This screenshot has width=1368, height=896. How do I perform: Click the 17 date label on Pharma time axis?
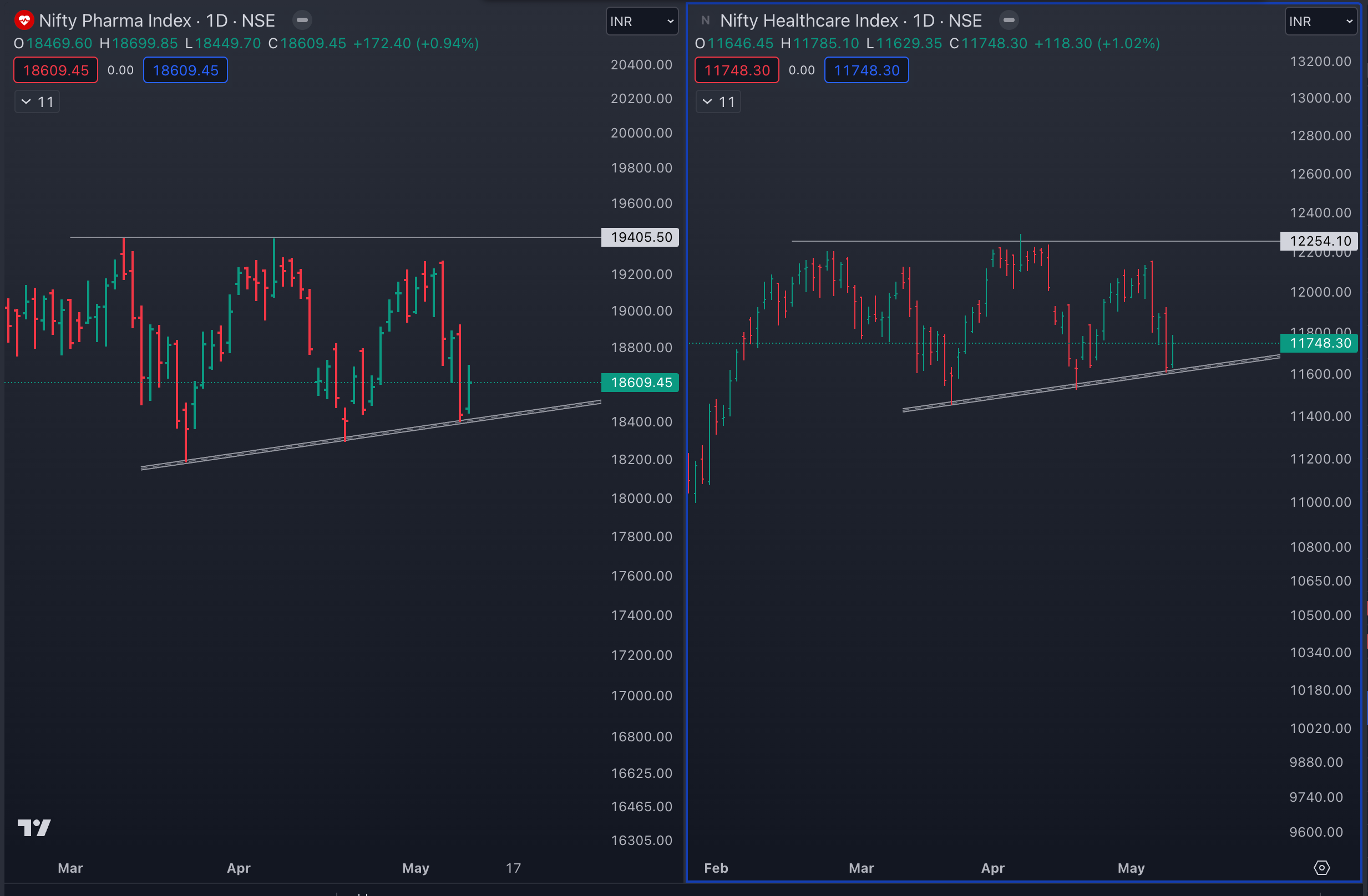click(x=513, y=868)
